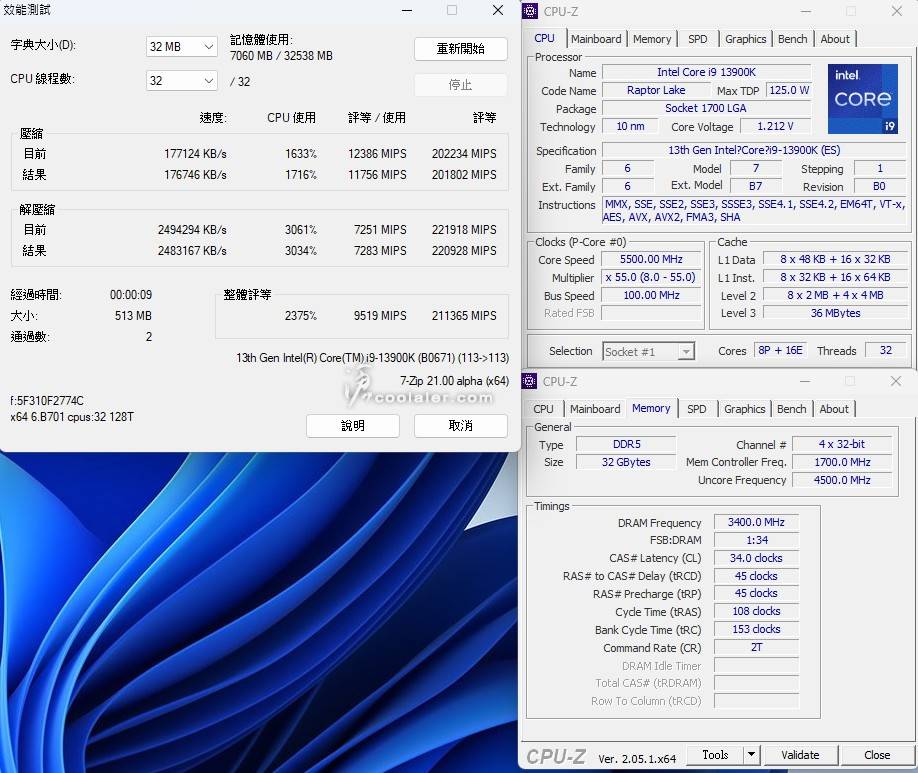Close the CPU-Z memory timings window via X
Viewport: 918px width, 773px height.
[897, 381]
